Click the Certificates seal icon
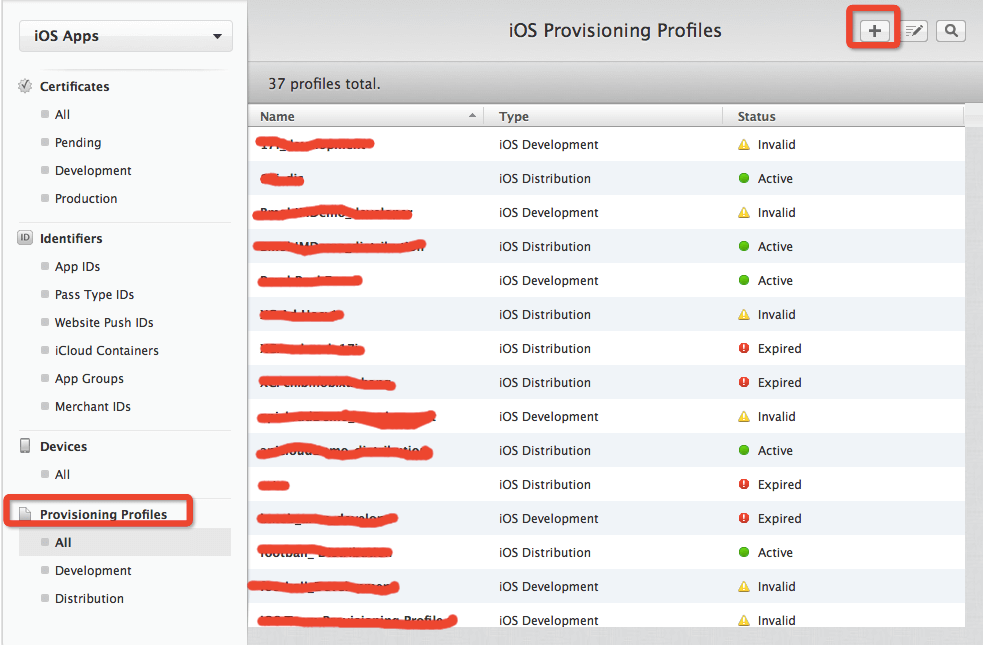The height and width of the screenshot is (645, 989). coord(25,87)
